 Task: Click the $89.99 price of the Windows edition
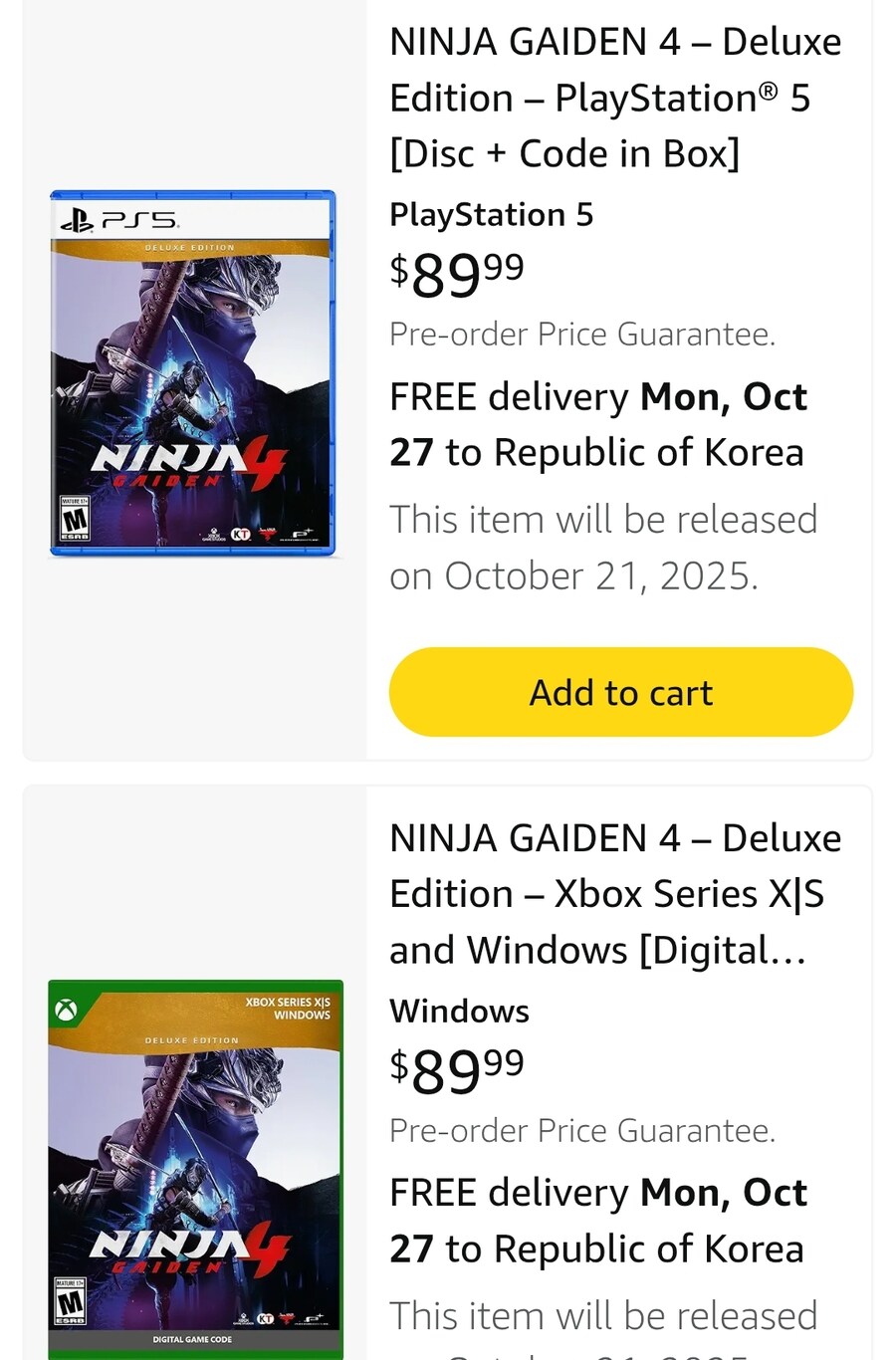pos(457,1070)
